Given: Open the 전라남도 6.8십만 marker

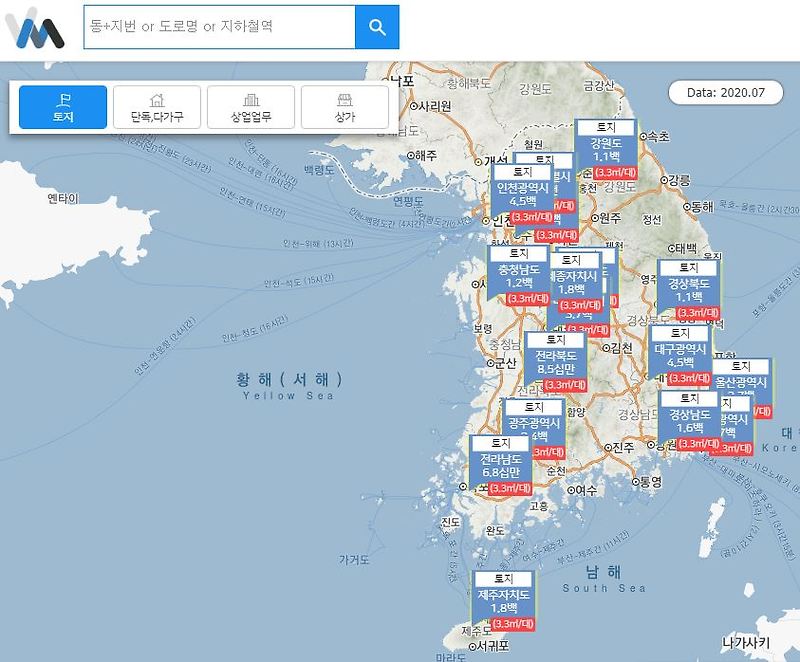Looking at the screenshot, I should pos(501,465).
